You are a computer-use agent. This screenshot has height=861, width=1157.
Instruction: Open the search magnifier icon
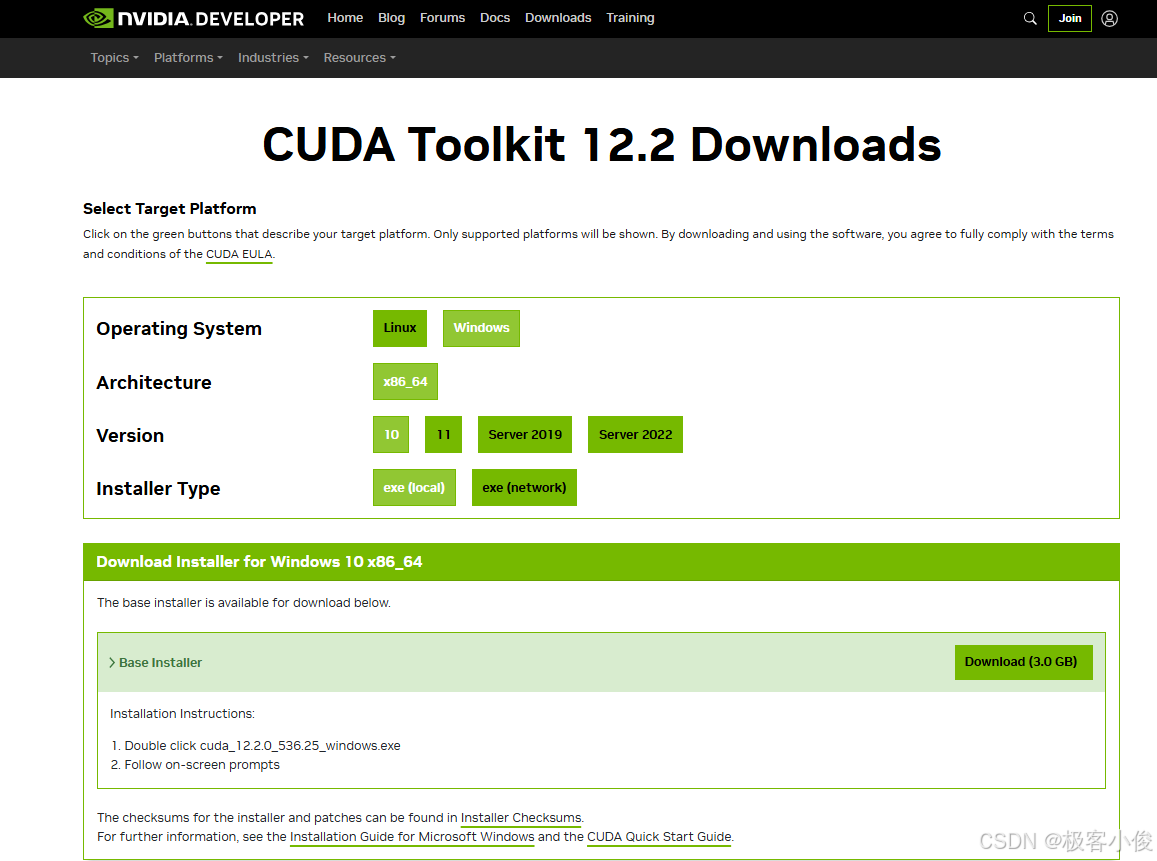1030,18
